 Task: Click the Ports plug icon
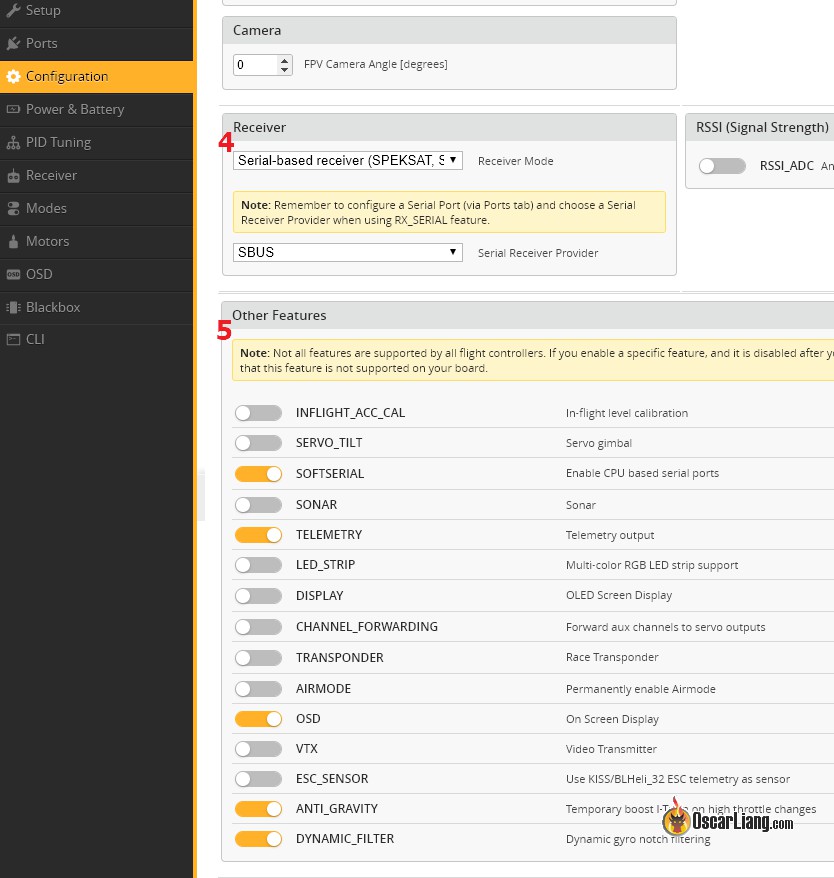(13, 43)
